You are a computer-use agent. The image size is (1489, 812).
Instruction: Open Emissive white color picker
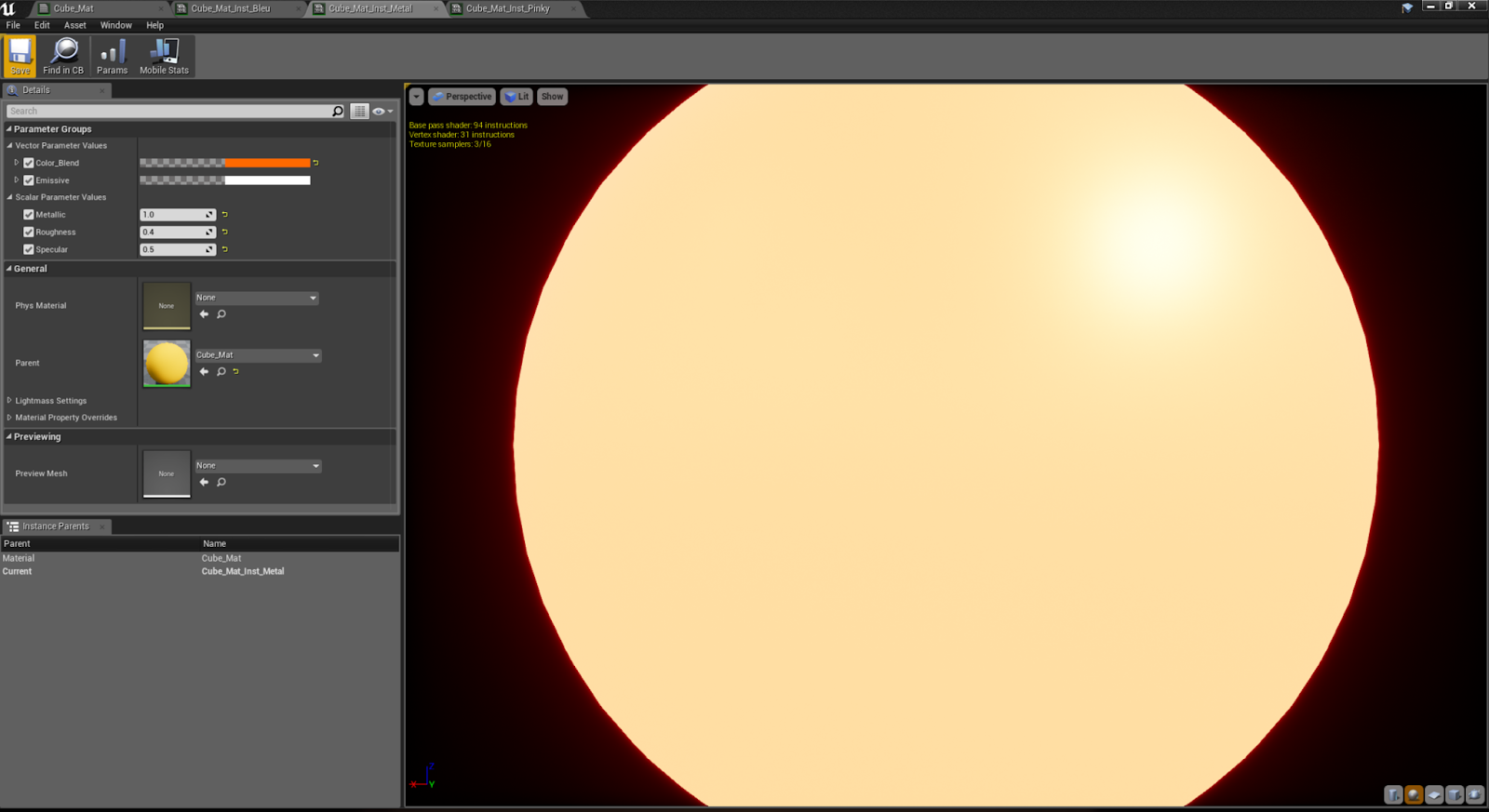225,180
